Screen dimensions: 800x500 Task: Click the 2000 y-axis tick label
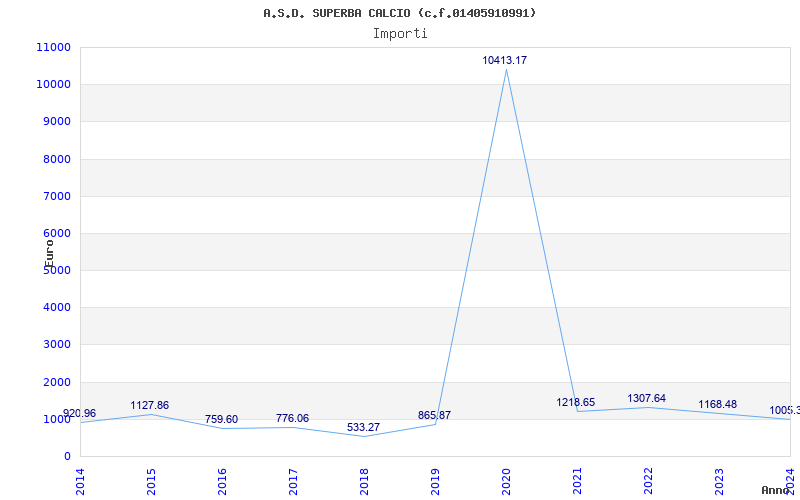click(x=56, y=382)
